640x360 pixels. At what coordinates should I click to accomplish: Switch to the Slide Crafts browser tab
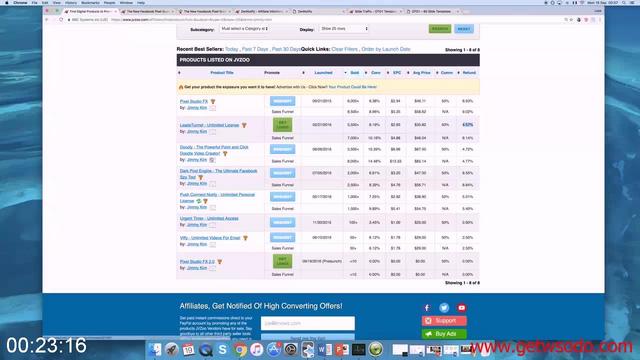pos(376,11)
